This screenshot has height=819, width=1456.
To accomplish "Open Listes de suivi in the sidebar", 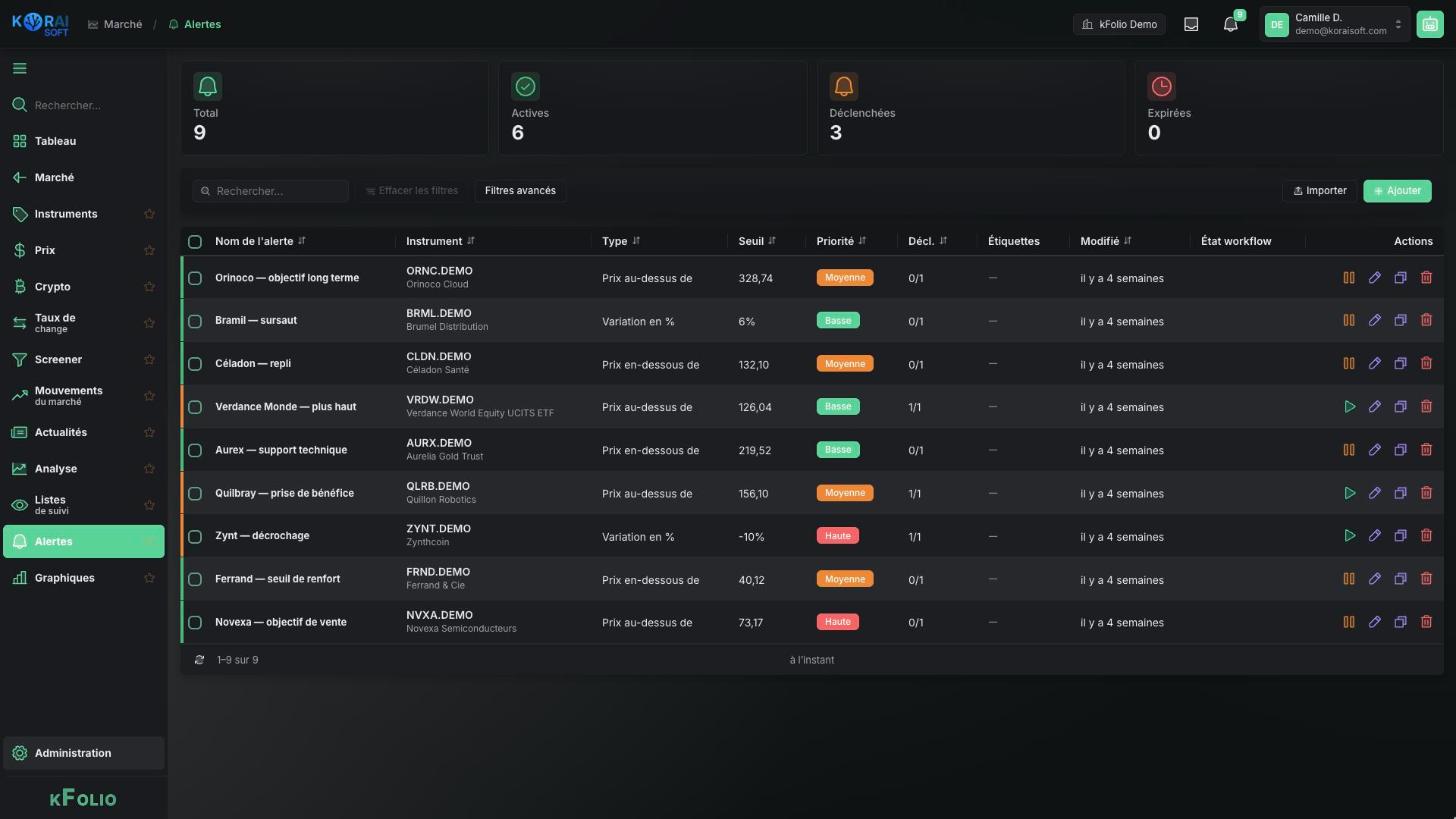I will coord(84,505).
